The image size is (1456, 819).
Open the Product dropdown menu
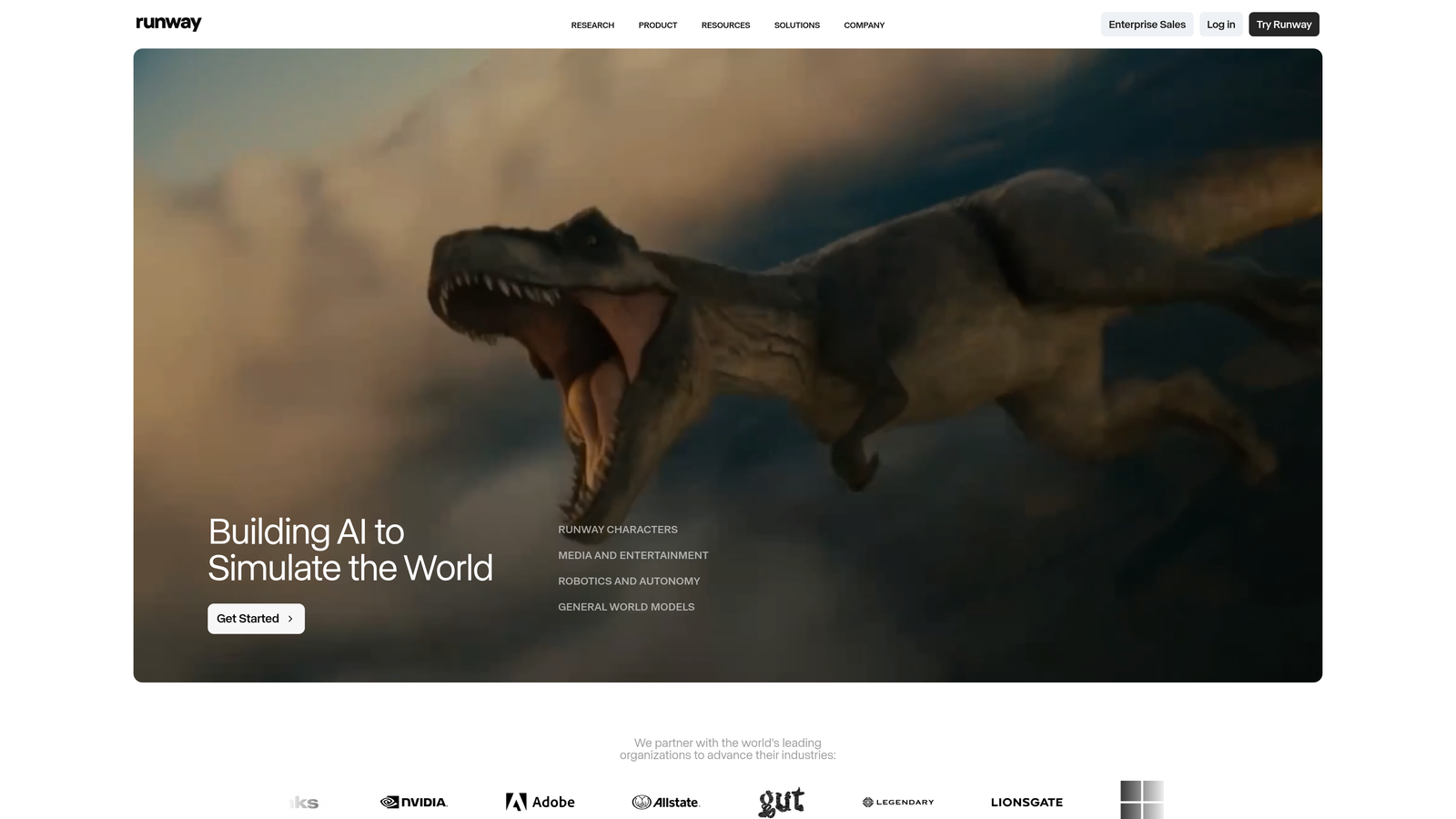[657, 25]
